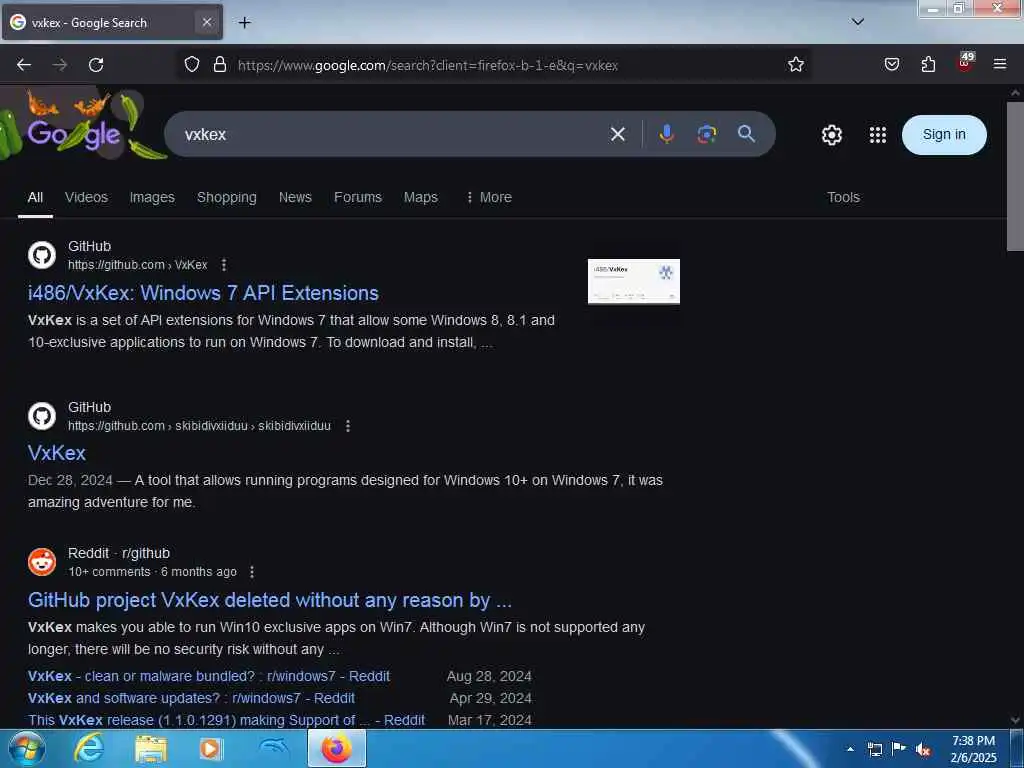1024x768 pixels.
Task: Show hidden system tray icons
Action: pos(850,749)
